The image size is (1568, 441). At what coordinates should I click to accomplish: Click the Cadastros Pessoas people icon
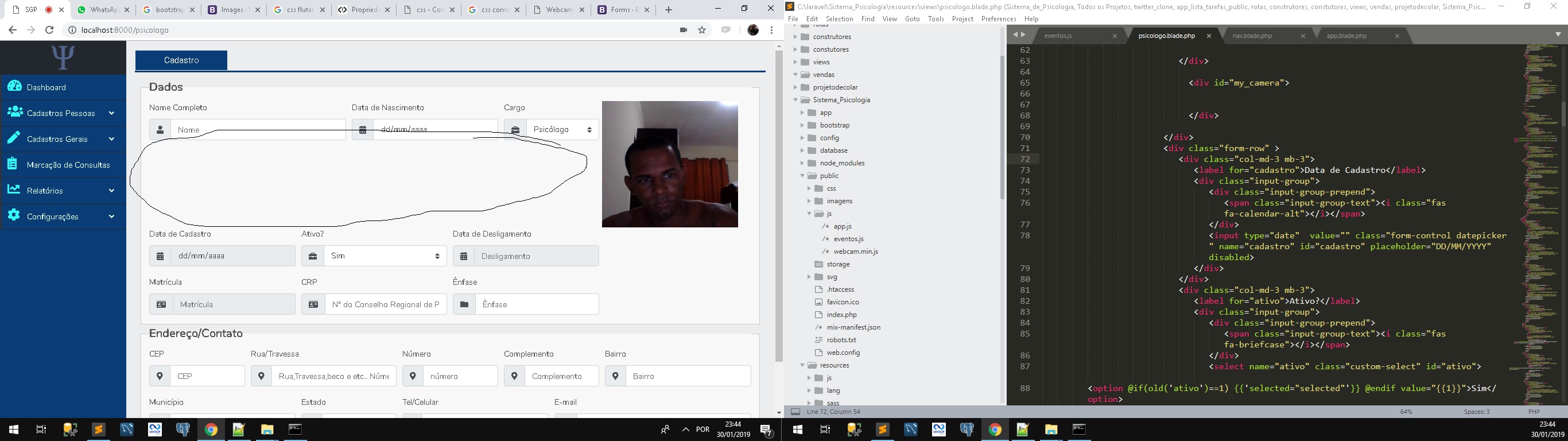(x=14, y=112)
